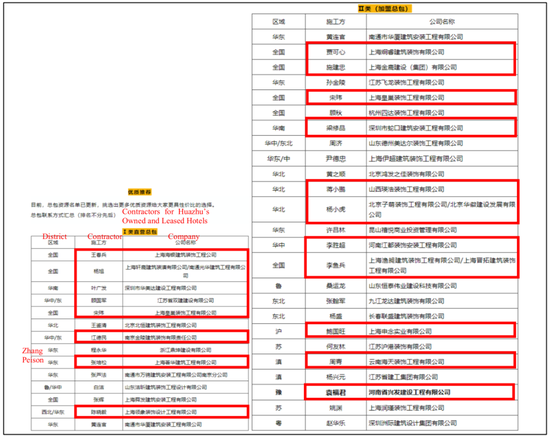Click the '西北/华东' region cell
The height and width of the screenshot is (437, 550).
pos(53,412)
